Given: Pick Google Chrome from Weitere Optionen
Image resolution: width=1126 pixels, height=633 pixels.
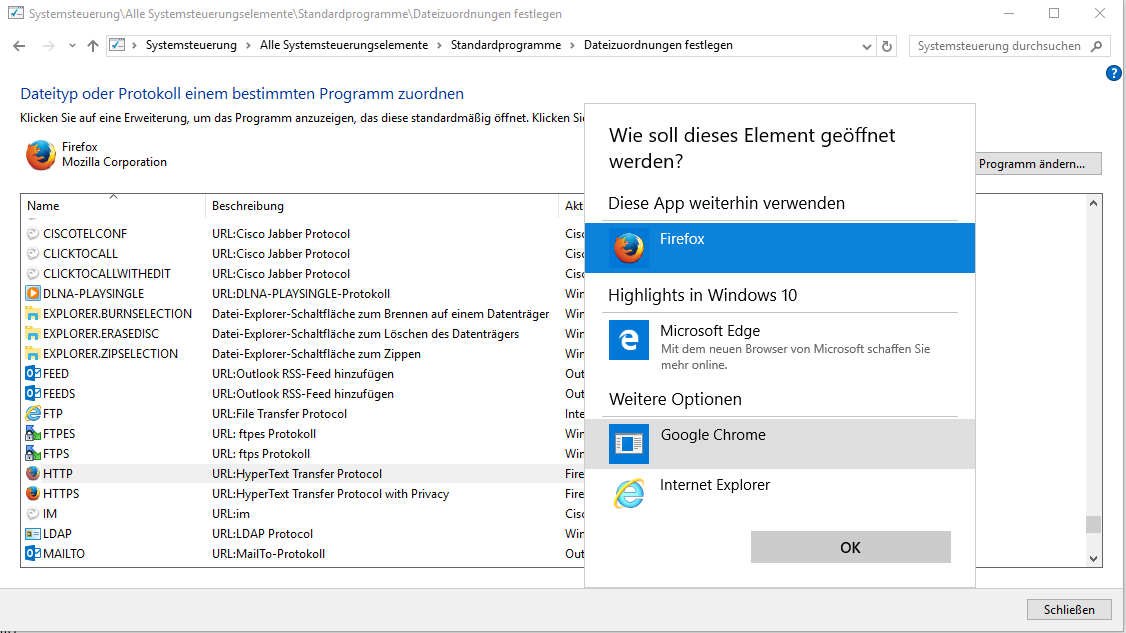Looking at the screenshot, I should tap(780, 443).
